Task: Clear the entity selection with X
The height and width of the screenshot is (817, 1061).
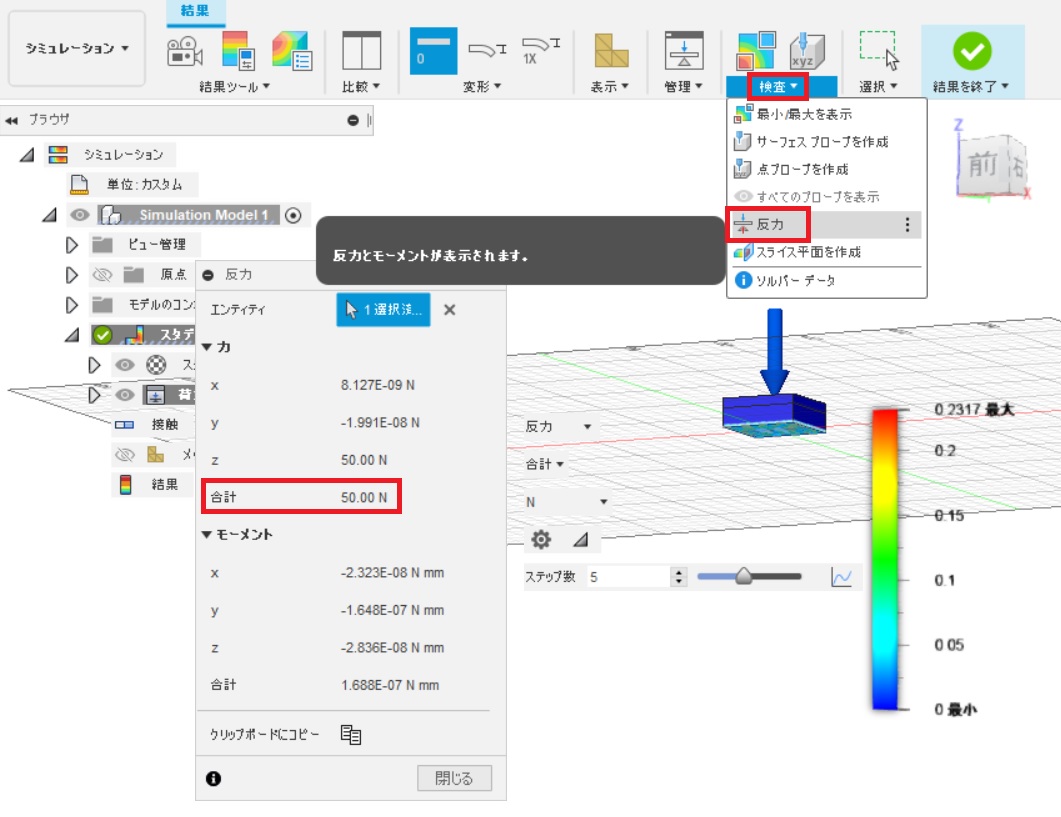Action: pos(449,309)
